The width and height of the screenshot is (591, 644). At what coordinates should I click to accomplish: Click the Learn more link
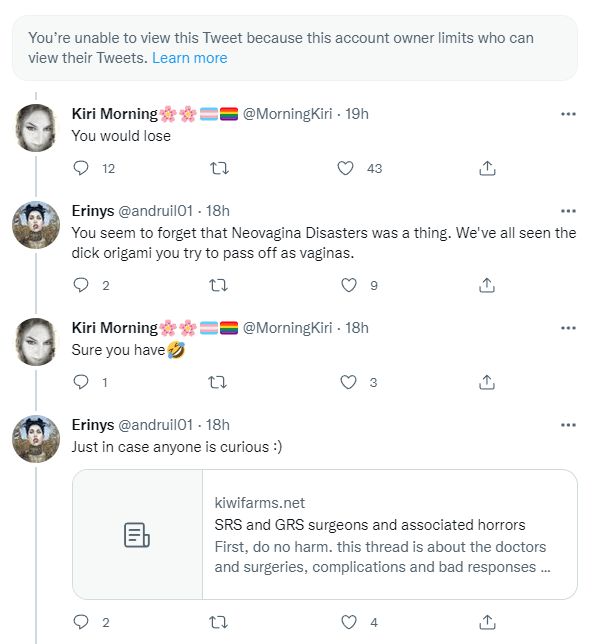click(x=190, y=58)
